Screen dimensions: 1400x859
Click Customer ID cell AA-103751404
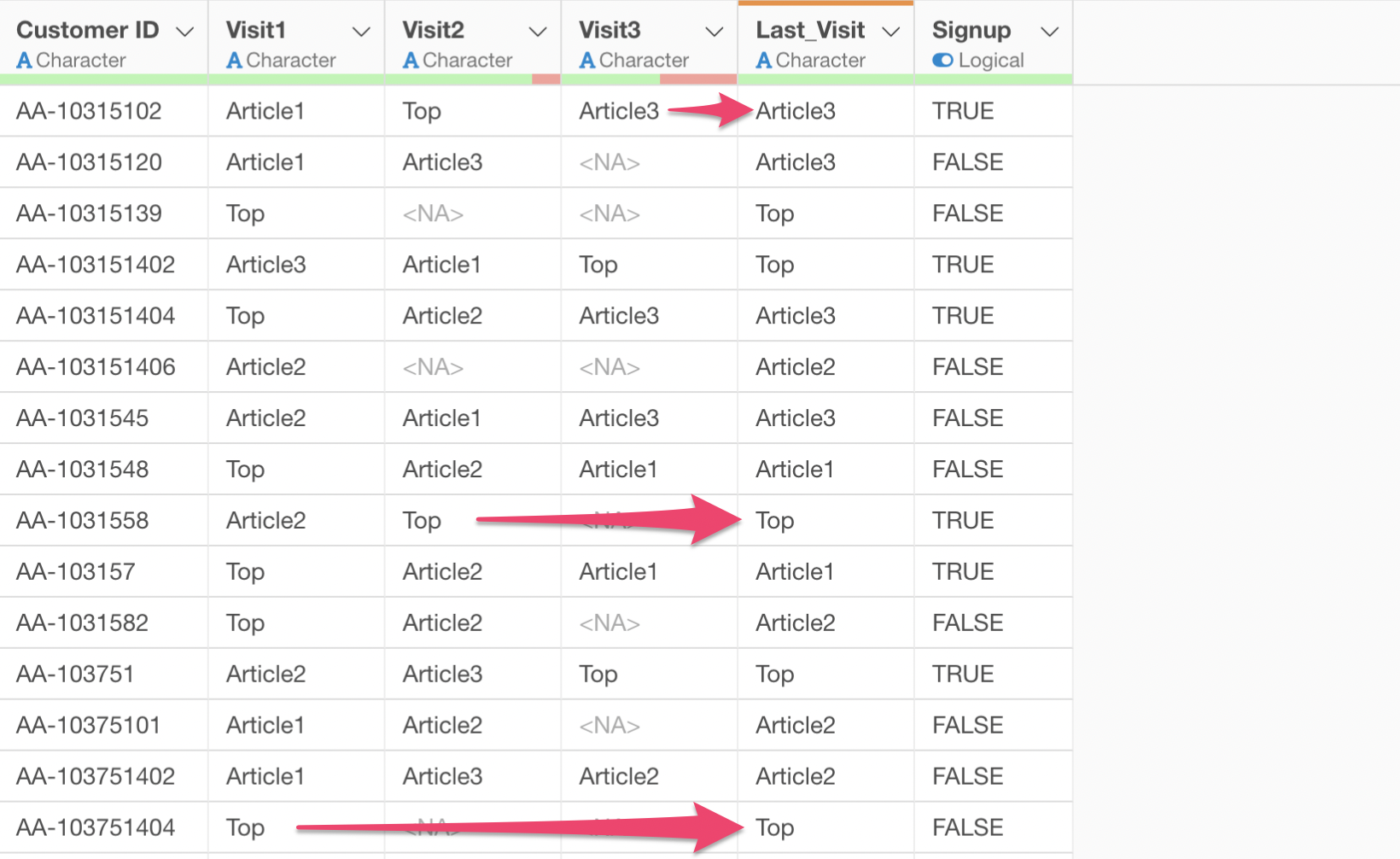tap(96, 827)
